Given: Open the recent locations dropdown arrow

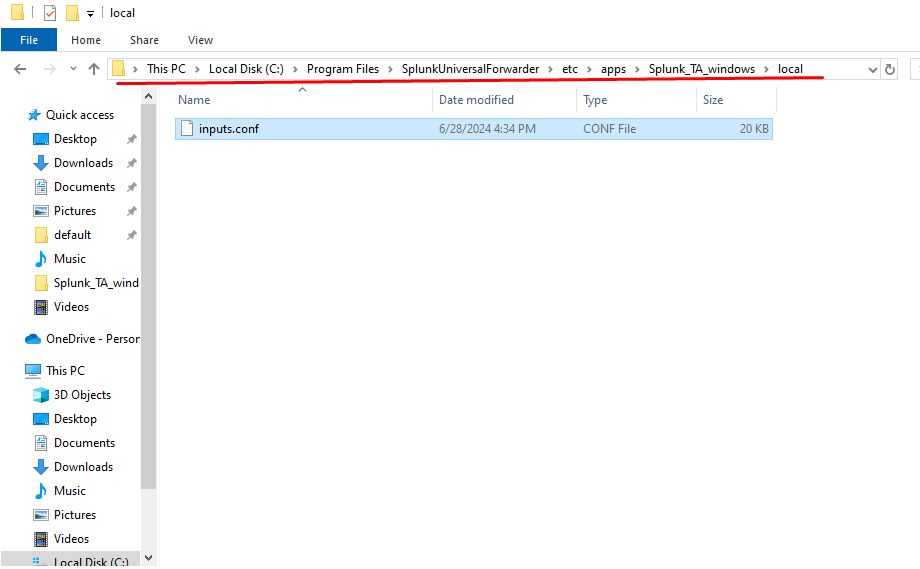Looking at the screenshot, I should coord(73,69).
